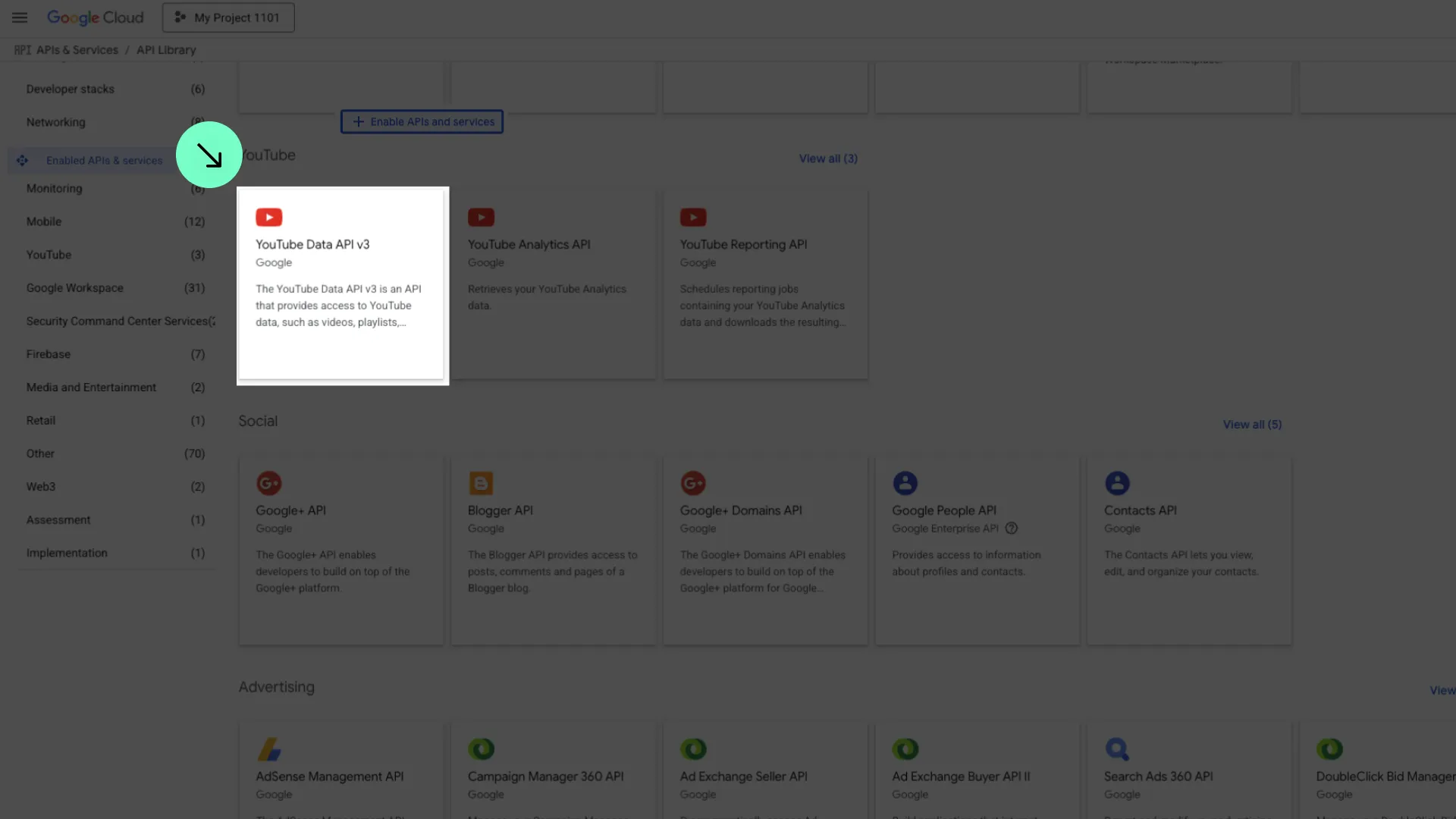Select Security Command Center Services filter
The image size is (1456, 819).
(115, 322)
